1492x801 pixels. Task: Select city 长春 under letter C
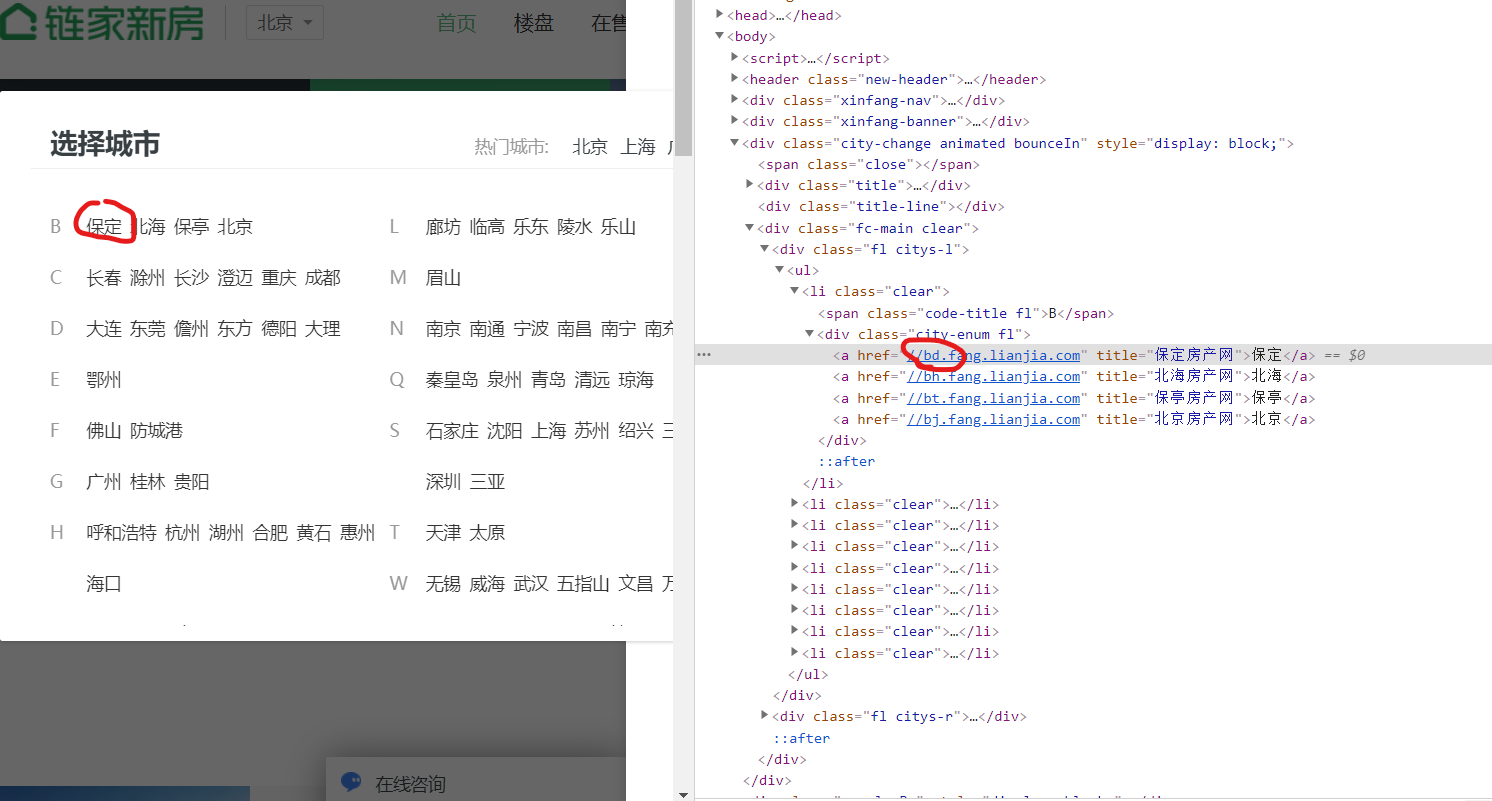104,278
